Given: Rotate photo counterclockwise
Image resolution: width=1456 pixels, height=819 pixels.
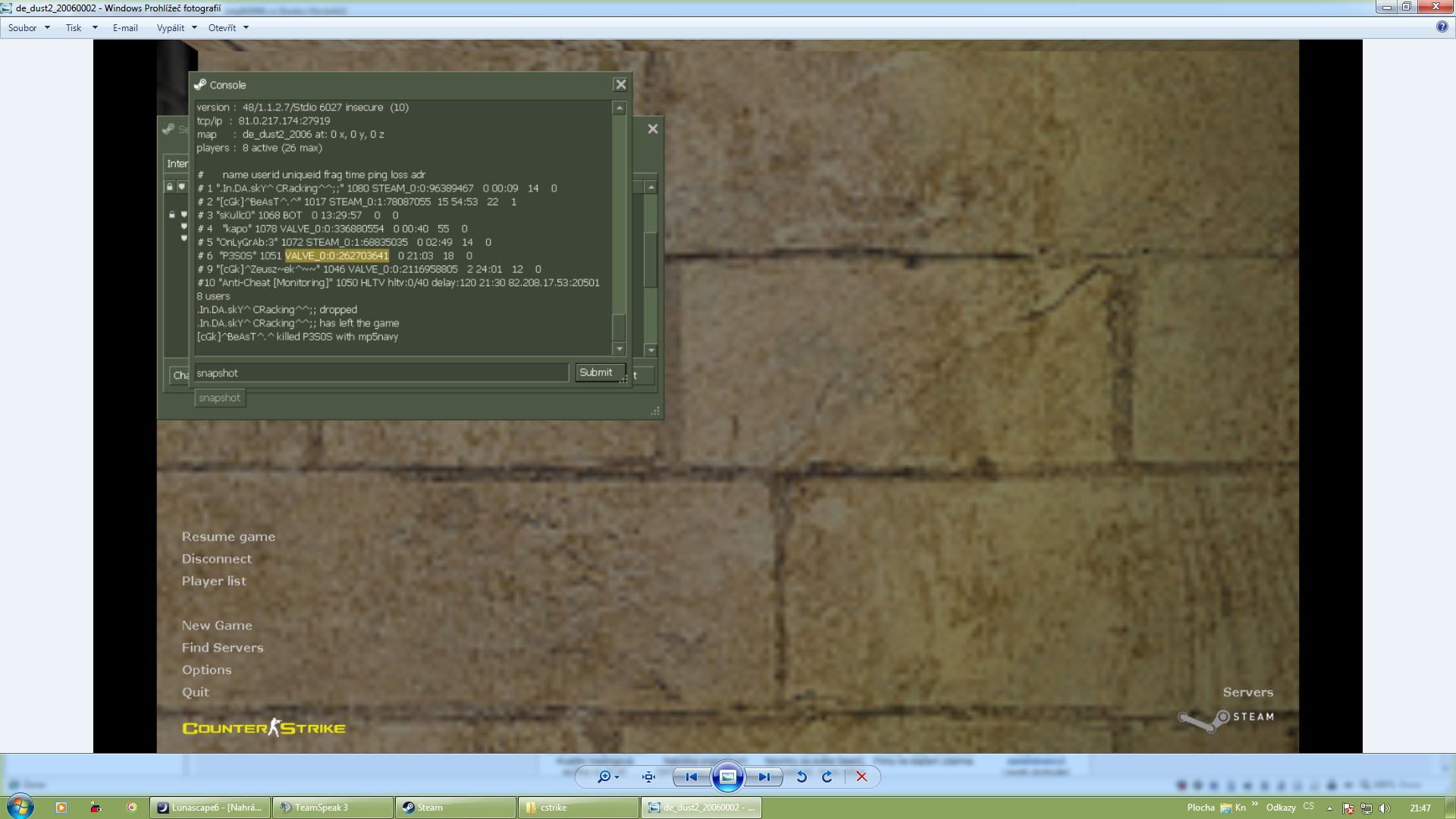Looking at the screenshot, I should [802, 777].
